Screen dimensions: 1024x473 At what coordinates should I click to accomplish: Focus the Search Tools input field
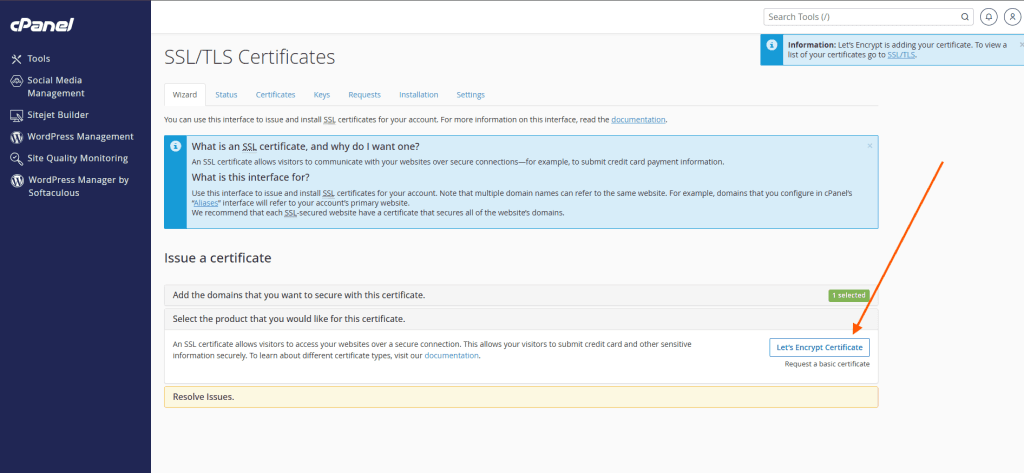(x=862, y=17)
